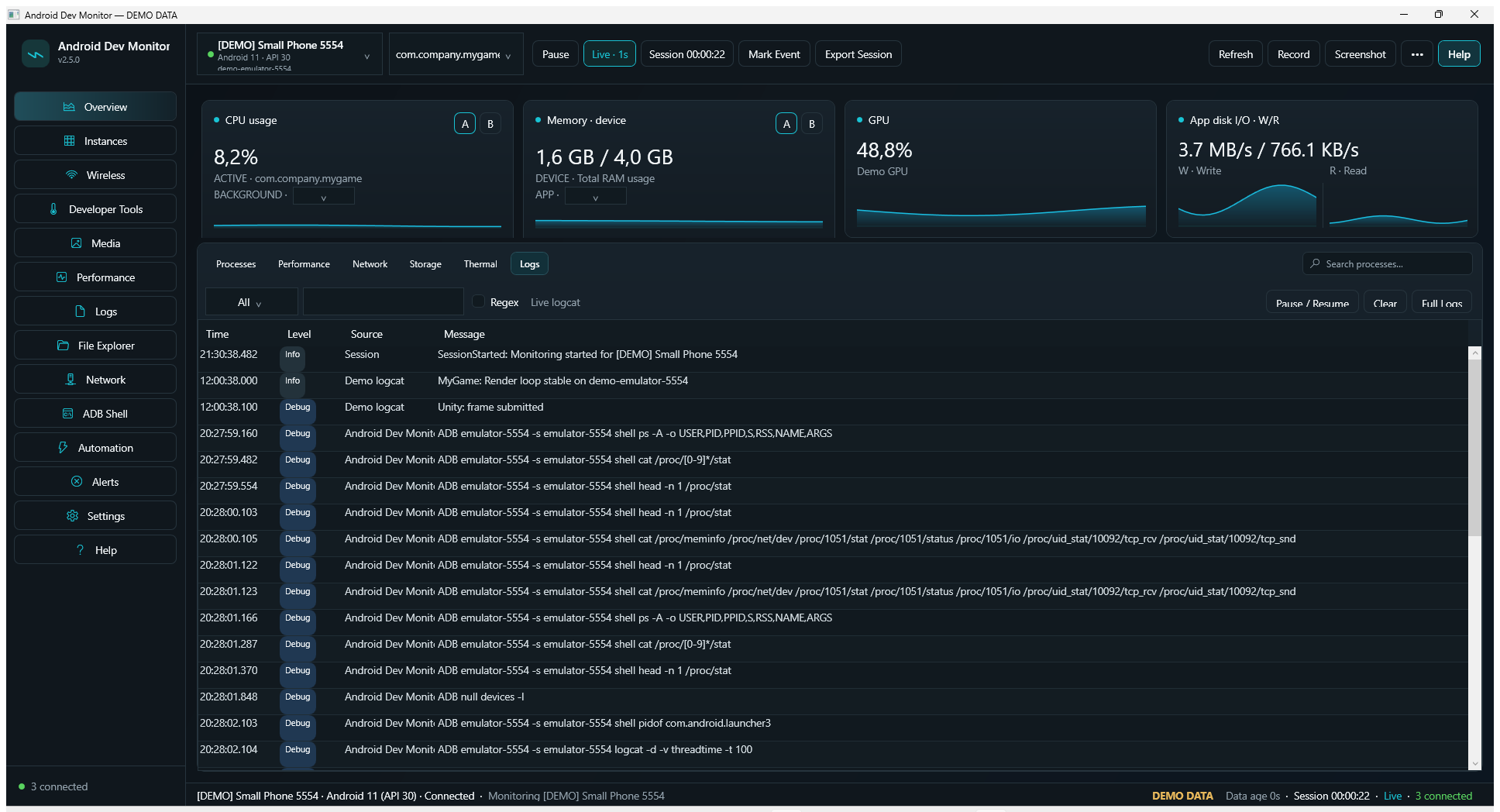Click the scrollbar up arrow in logs

(1475, 353)
